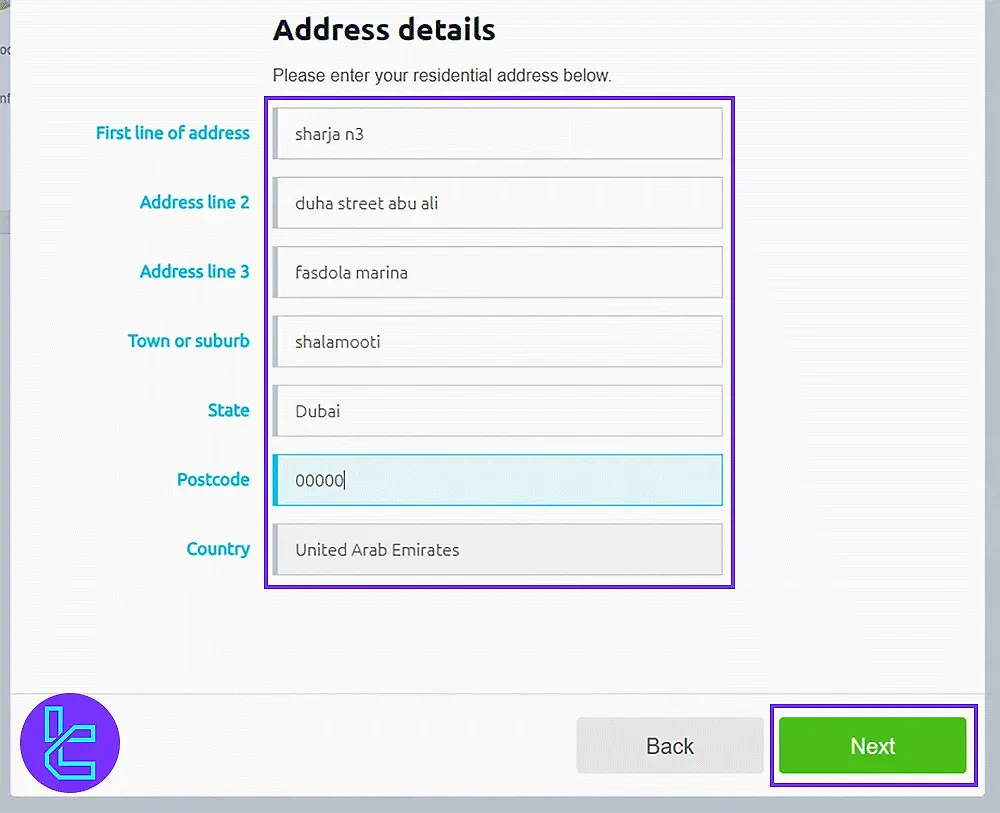Click the First line of address field
Screen dimensions: 1000x813
point(497,133)
